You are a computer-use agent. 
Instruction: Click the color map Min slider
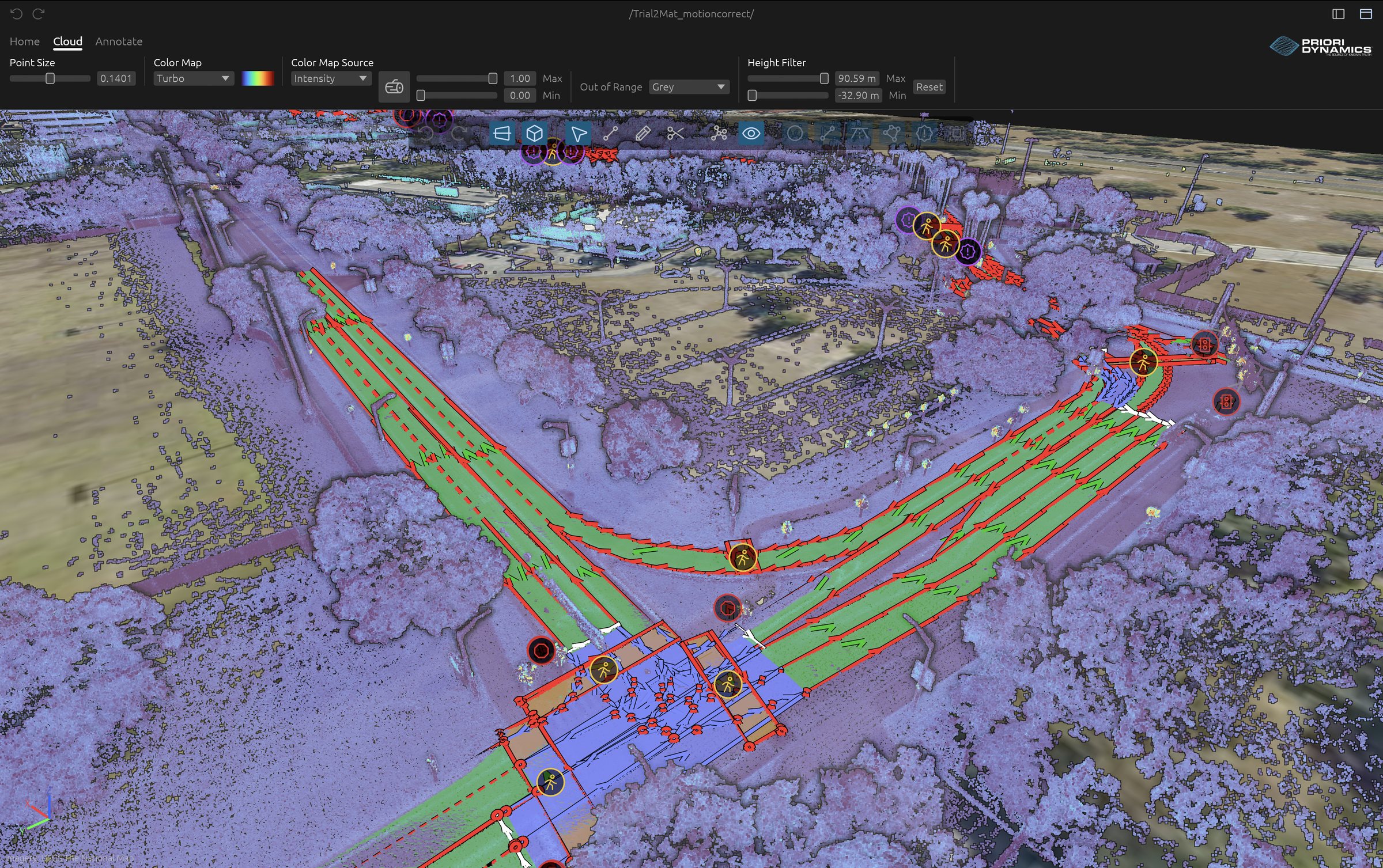coord(456,96)
